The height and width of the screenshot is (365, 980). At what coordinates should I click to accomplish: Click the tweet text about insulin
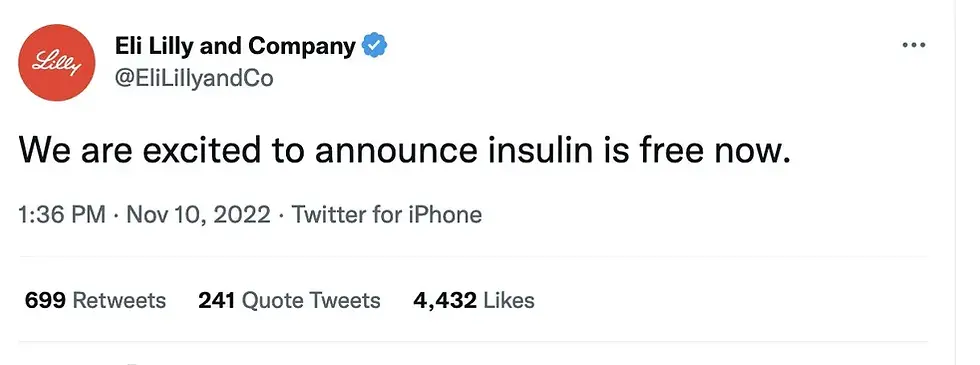pyautogui.click(x=405, y=151)
